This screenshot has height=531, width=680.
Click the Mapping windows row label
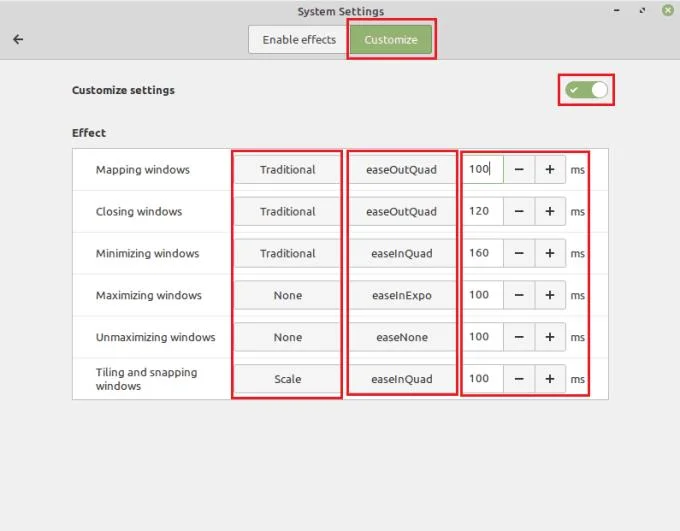143,170
